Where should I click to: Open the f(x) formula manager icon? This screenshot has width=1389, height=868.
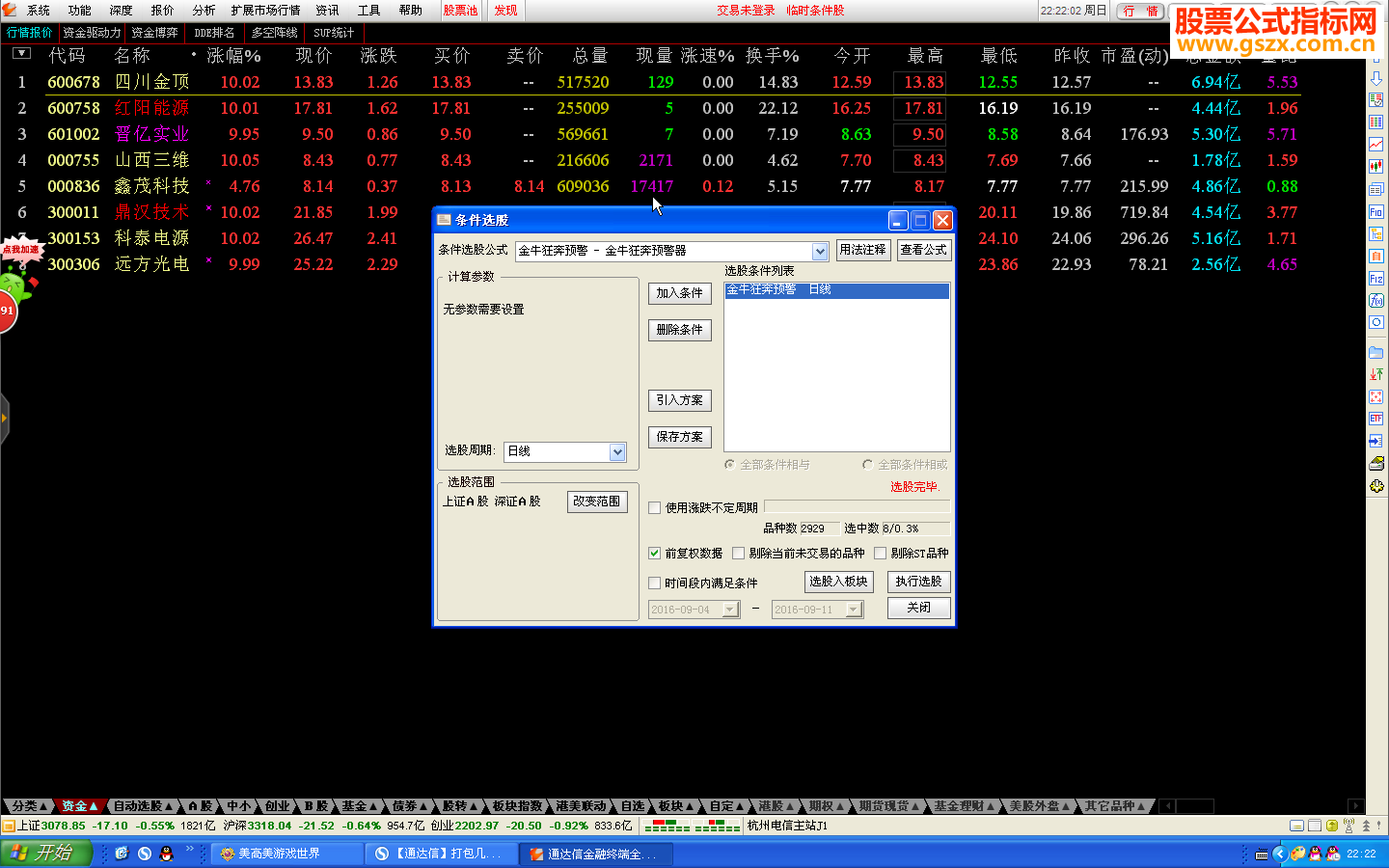(1376, 300)
